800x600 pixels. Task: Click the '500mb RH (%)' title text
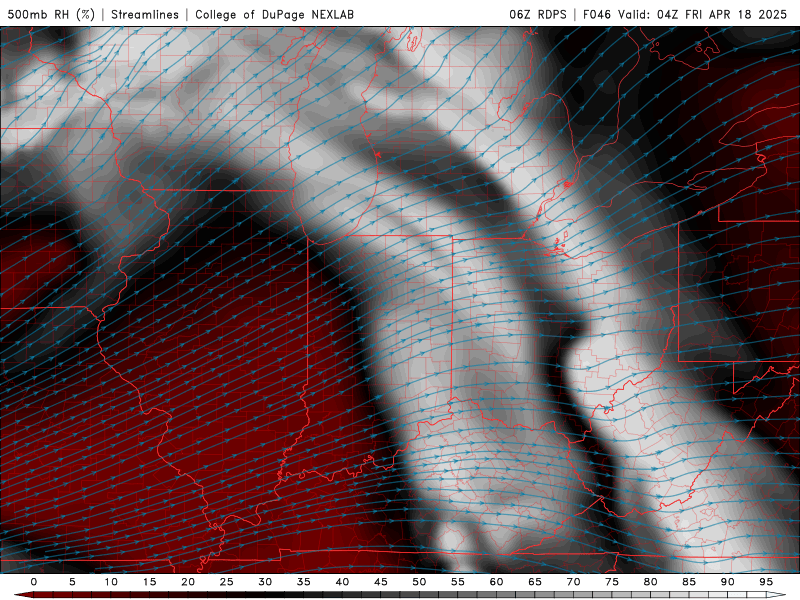(x=52, y=14)
